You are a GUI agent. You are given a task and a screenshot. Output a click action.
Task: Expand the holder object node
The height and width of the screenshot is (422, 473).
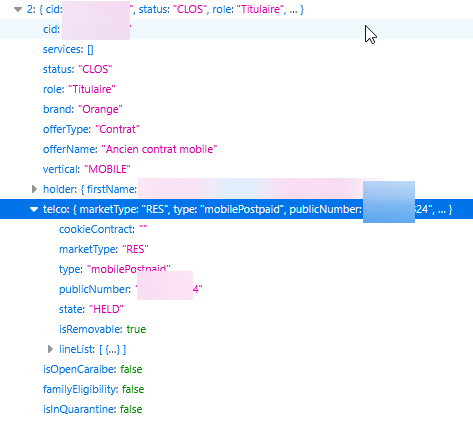34,189
